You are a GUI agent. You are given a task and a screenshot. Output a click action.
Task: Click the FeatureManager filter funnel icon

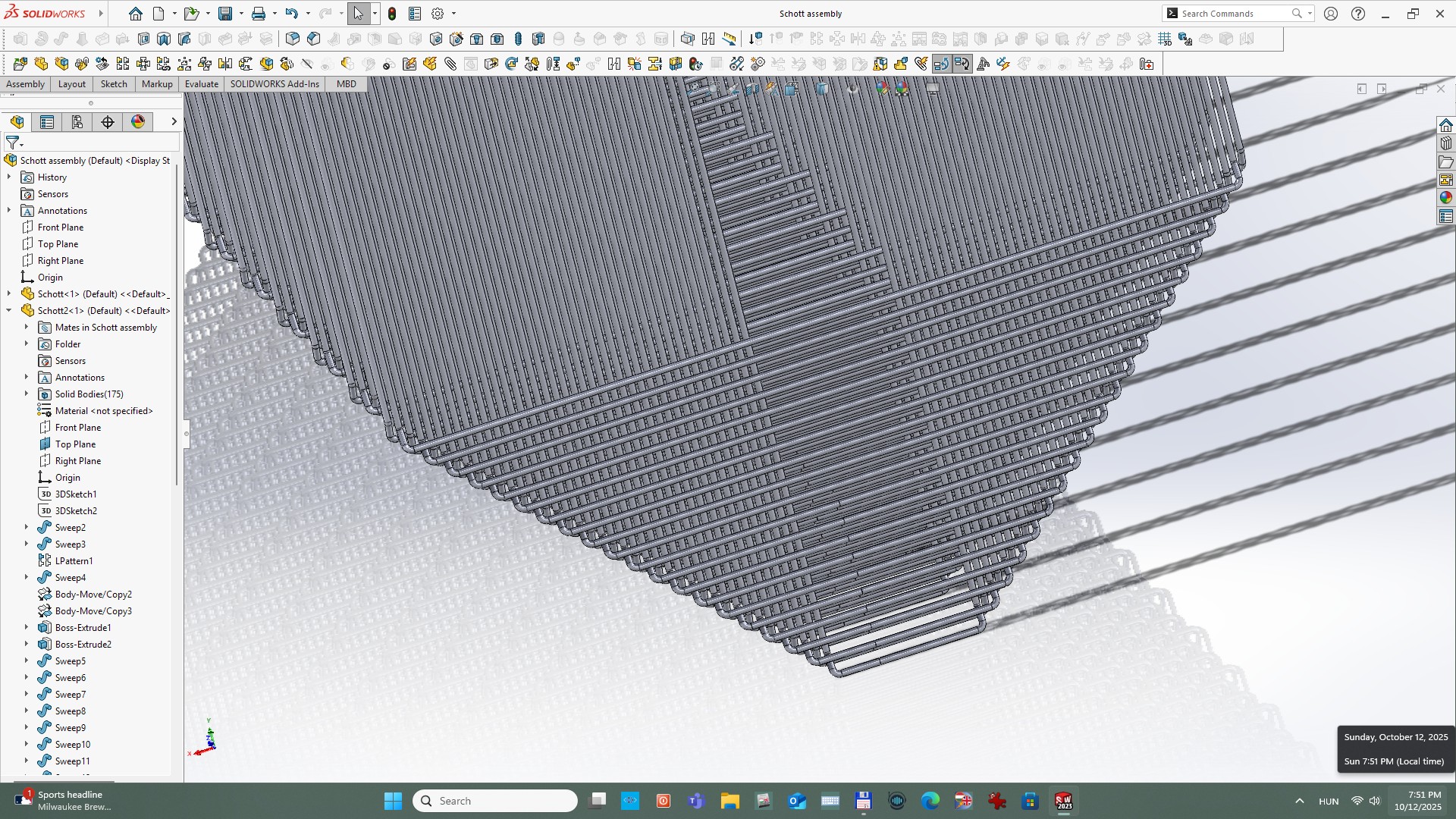click(12, 143)
